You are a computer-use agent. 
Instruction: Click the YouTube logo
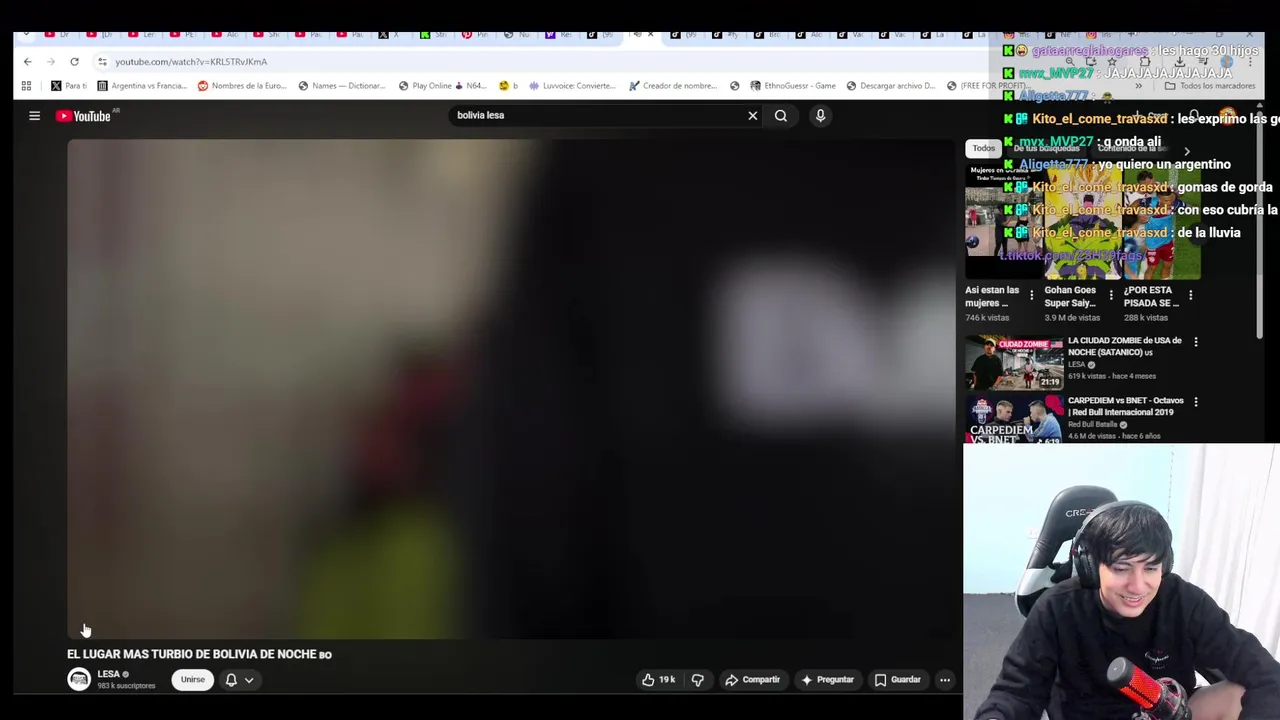[x=84, y=116]
